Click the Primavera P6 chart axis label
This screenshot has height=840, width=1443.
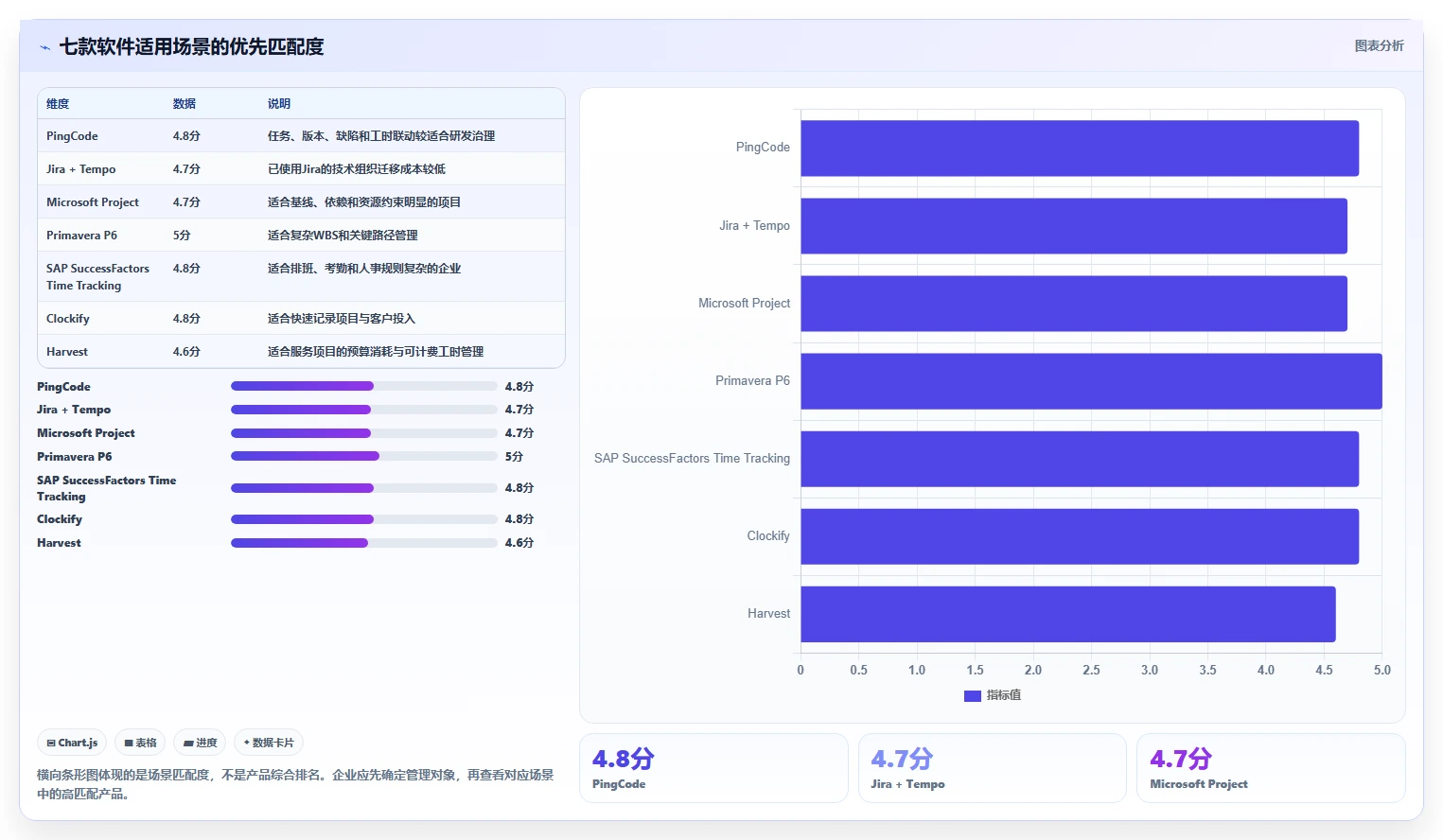[x=752, y=381]
